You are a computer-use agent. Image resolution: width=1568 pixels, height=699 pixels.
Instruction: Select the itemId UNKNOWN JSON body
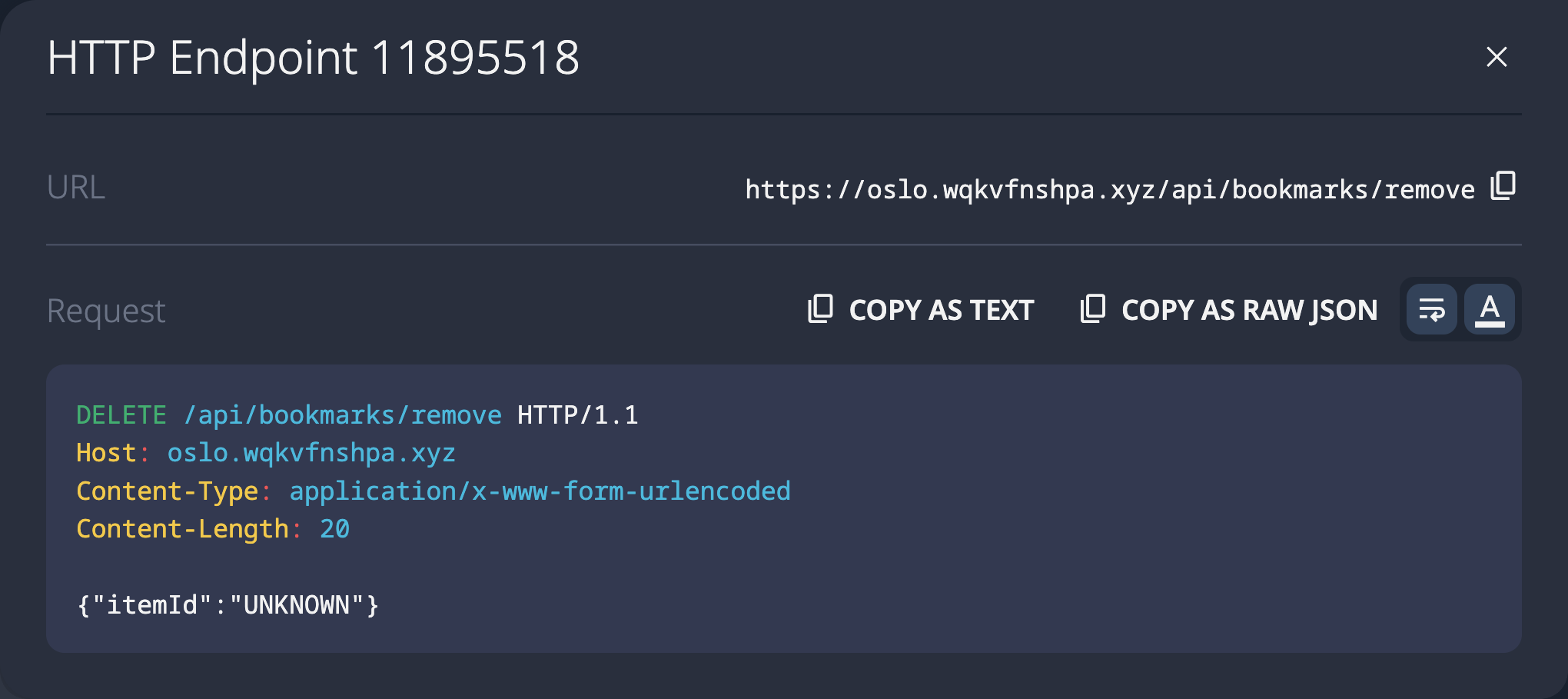pyautogui.click(x=228, y=605)
